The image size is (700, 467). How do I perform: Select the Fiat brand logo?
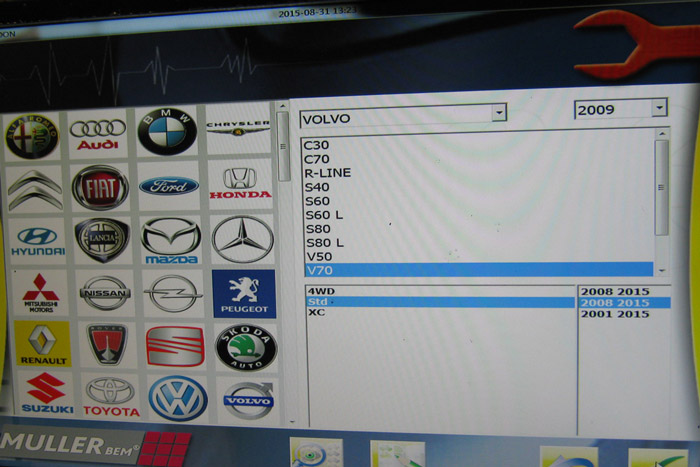[100, 188]
